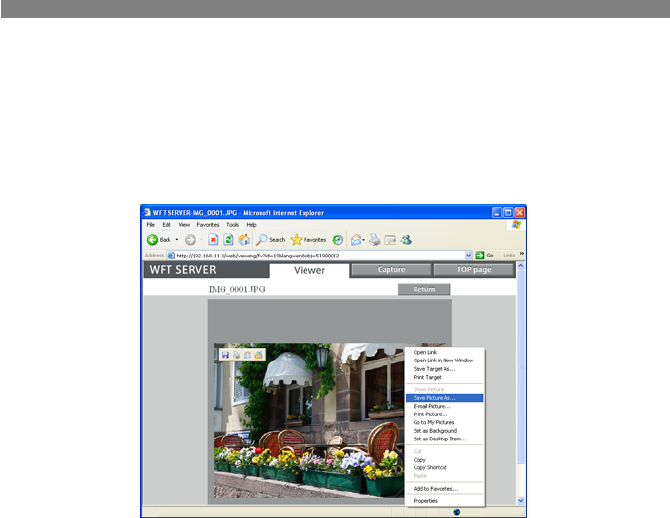Expand the Mail button dropdown arrow
Image resolution: width=670 pixels, height=518 pixels.
pos(364,240)
